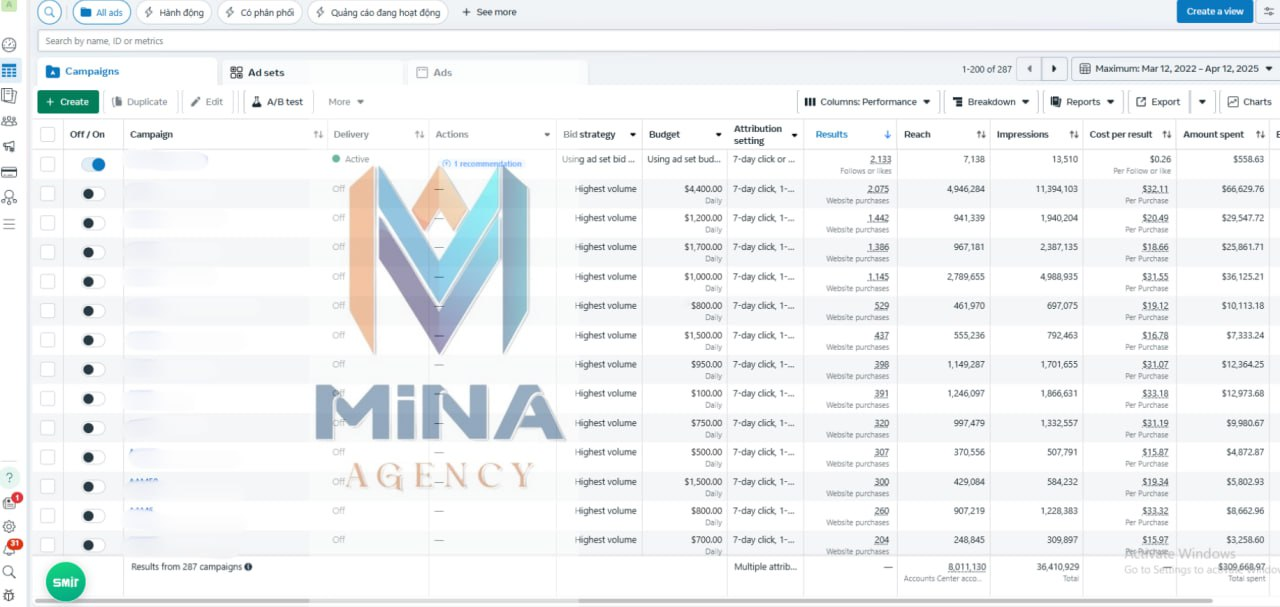
Task: Open the account overview gauge icon in sidebar
Action: point(9,45)
